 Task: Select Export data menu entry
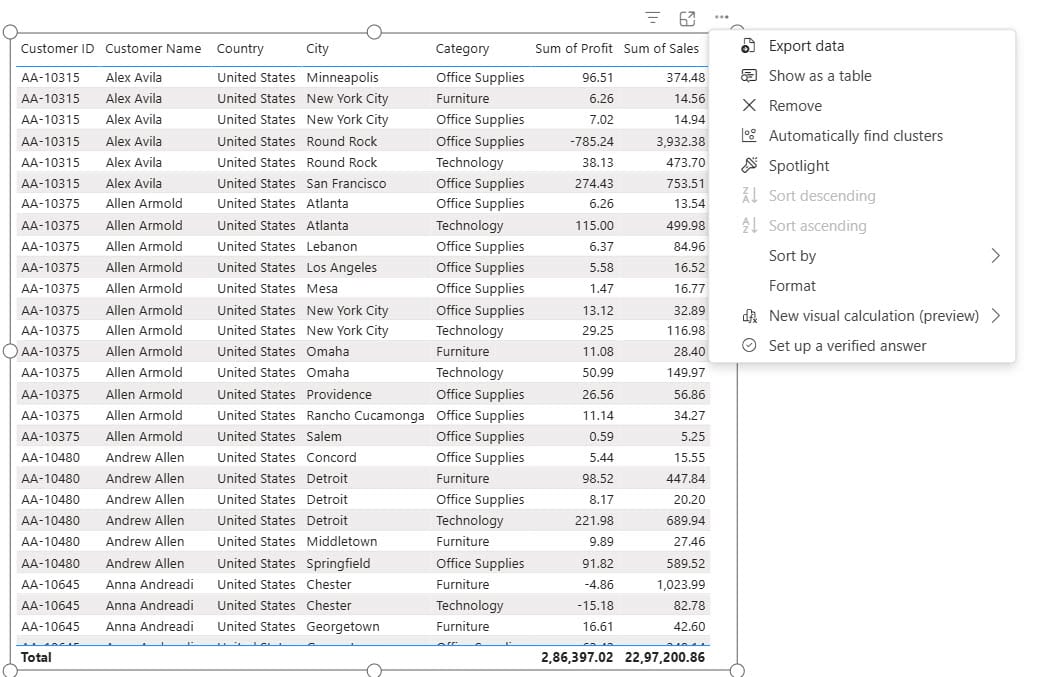pos(862,46)
